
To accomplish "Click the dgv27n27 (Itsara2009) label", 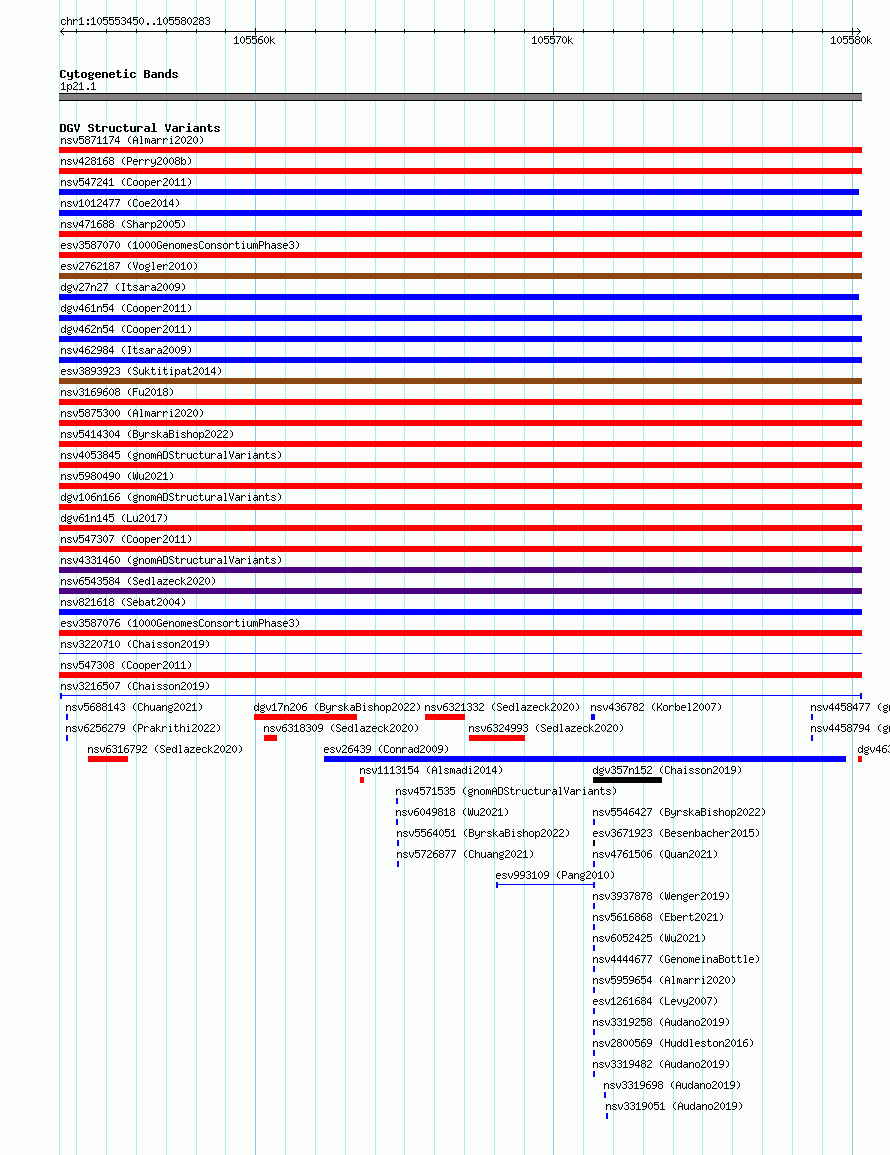I will tap(123, 287).
